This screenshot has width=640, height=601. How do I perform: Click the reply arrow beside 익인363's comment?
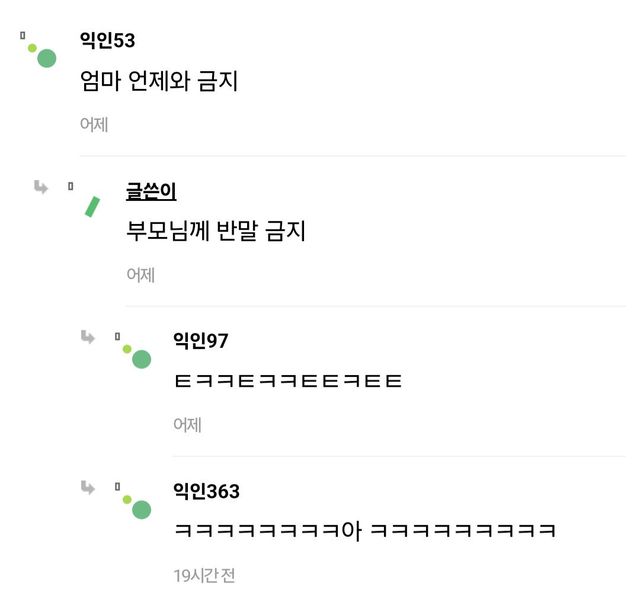point(88,487)
